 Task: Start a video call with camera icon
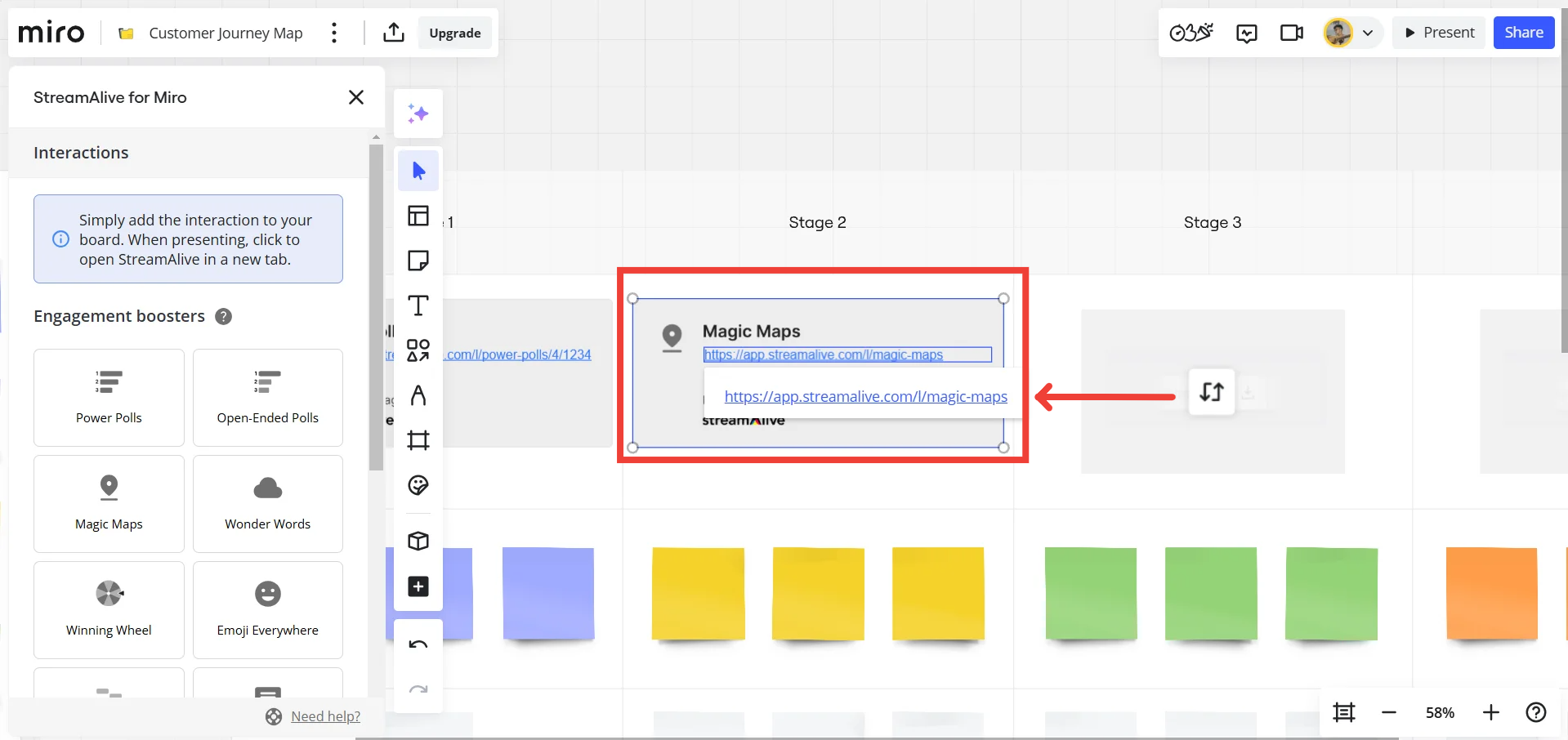pos(1292,33)
